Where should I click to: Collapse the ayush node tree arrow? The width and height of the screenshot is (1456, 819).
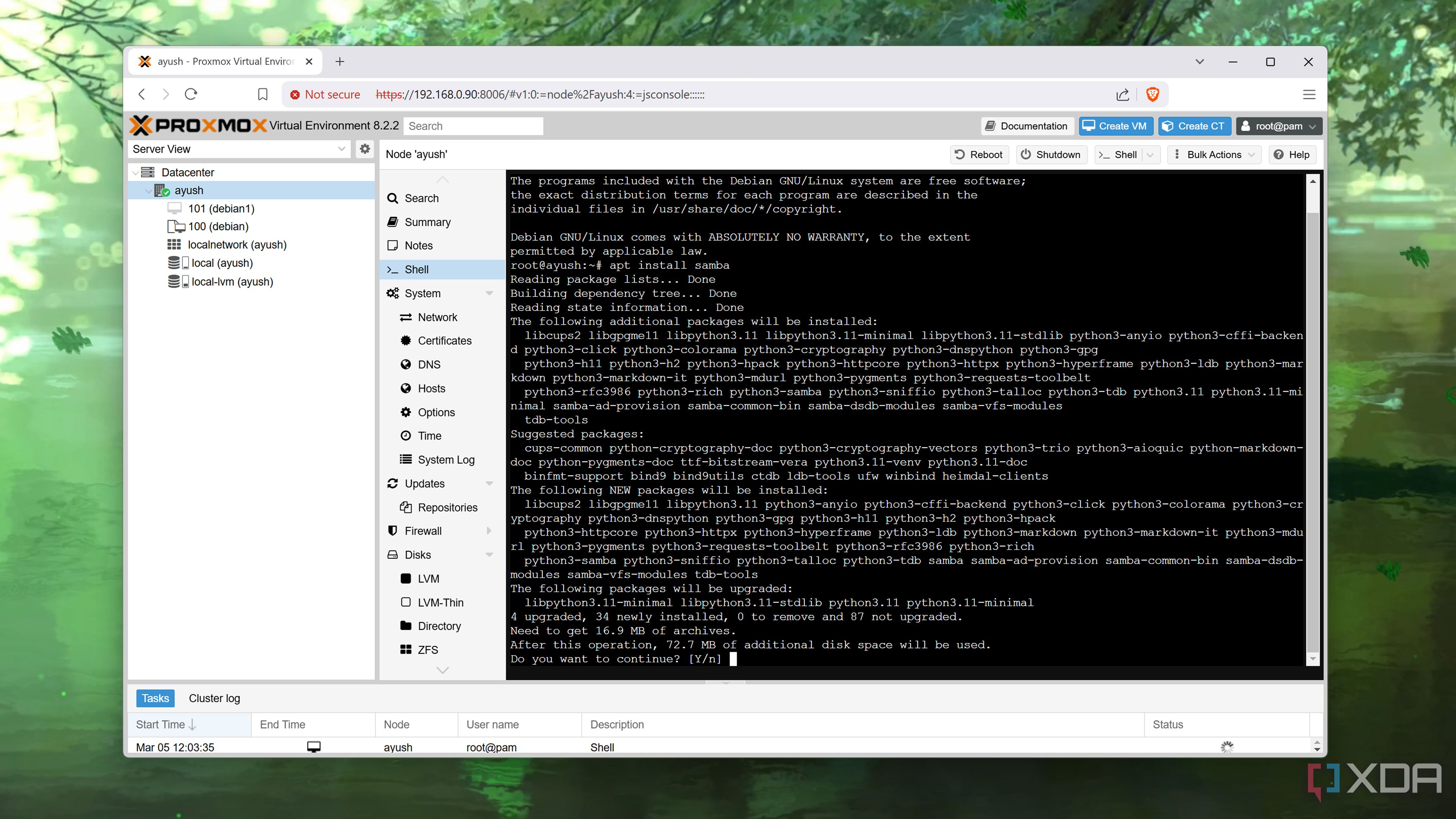tap(148, 191)
